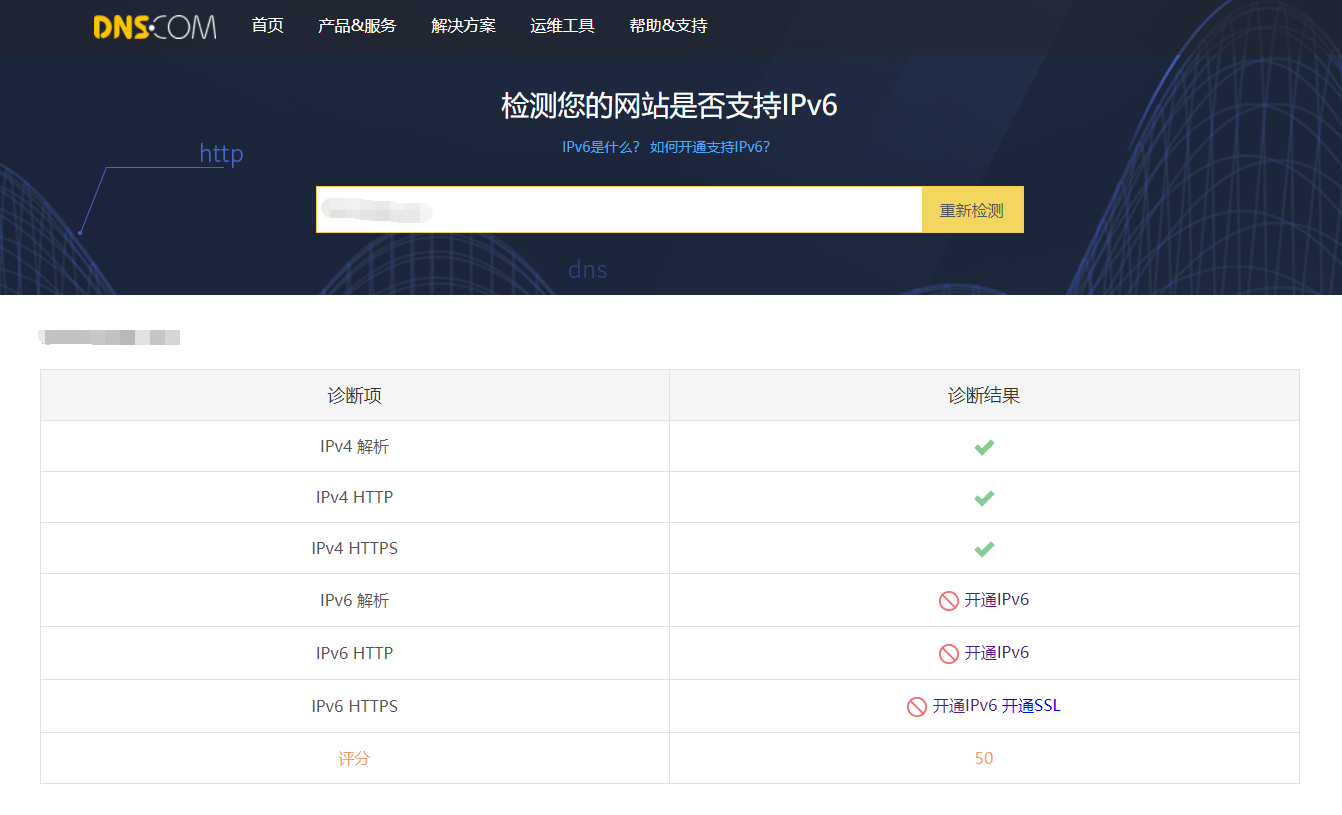Image resolution: width=1342 pixels, height=815 pixels.
Task: Click 开通SSL link in IPv6 HTTPS row
Action: [x=1031, y=706]
